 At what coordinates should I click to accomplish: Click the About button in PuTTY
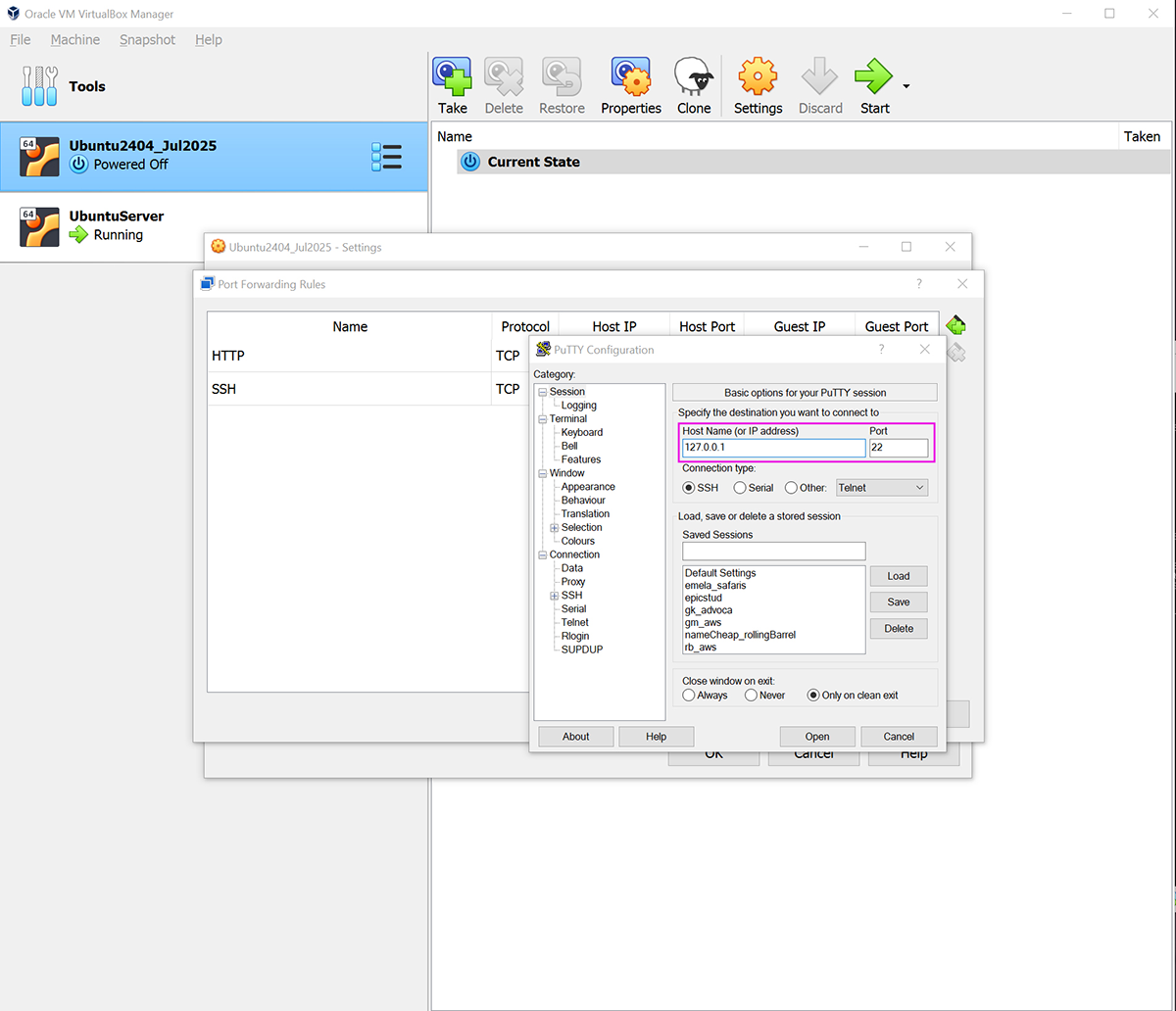pyautogui.click(x=576, y=737)
